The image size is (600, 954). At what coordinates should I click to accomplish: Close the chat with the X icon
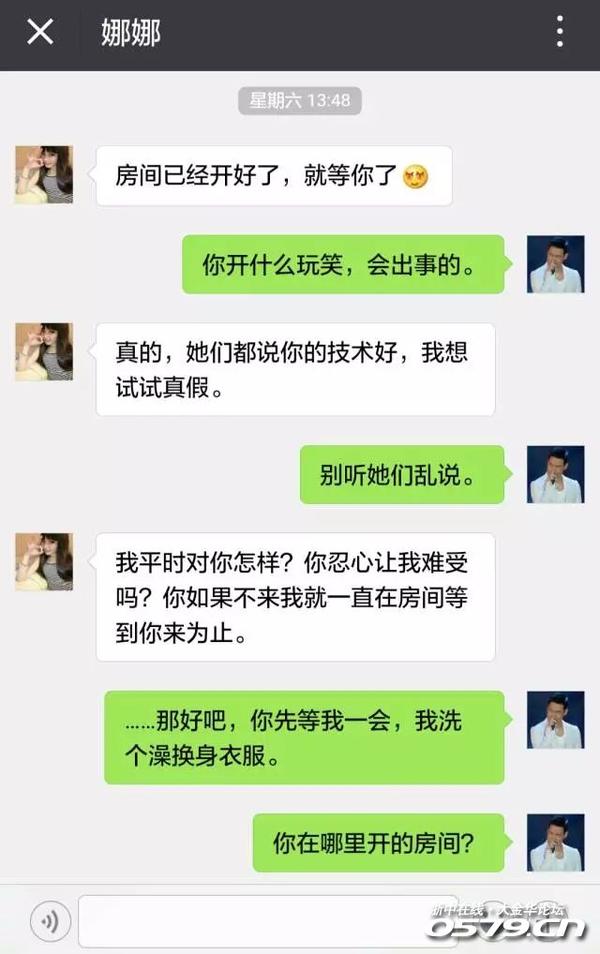[40, 31]
